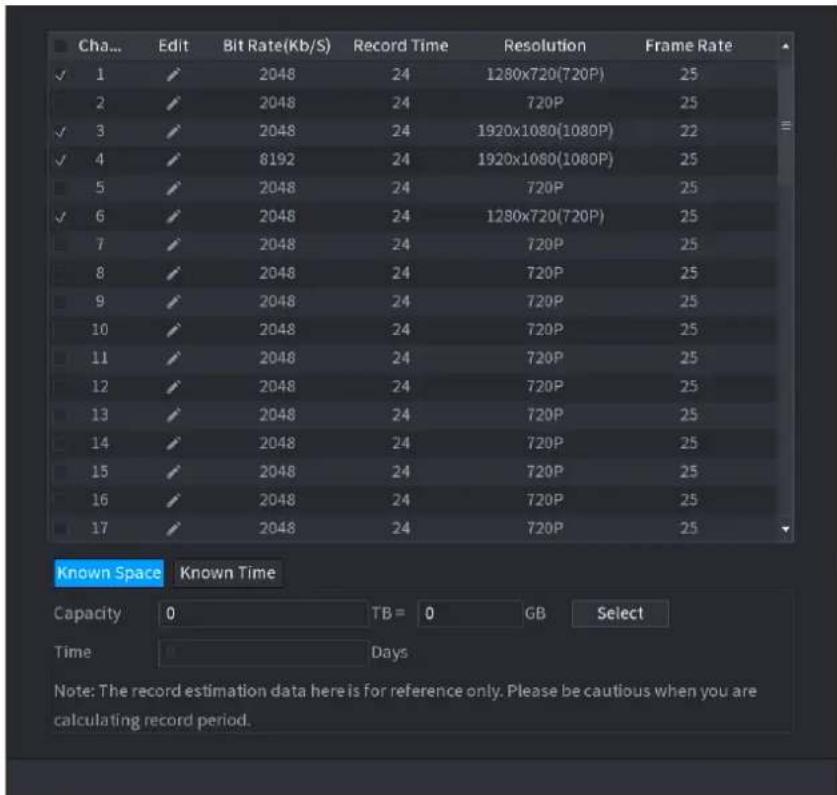Image resolution: width=837 pixels, height=795 pixels.
Task: Edit channel 12 with its pencil icon
Action: pyautogui.click(x=173, y=387)
